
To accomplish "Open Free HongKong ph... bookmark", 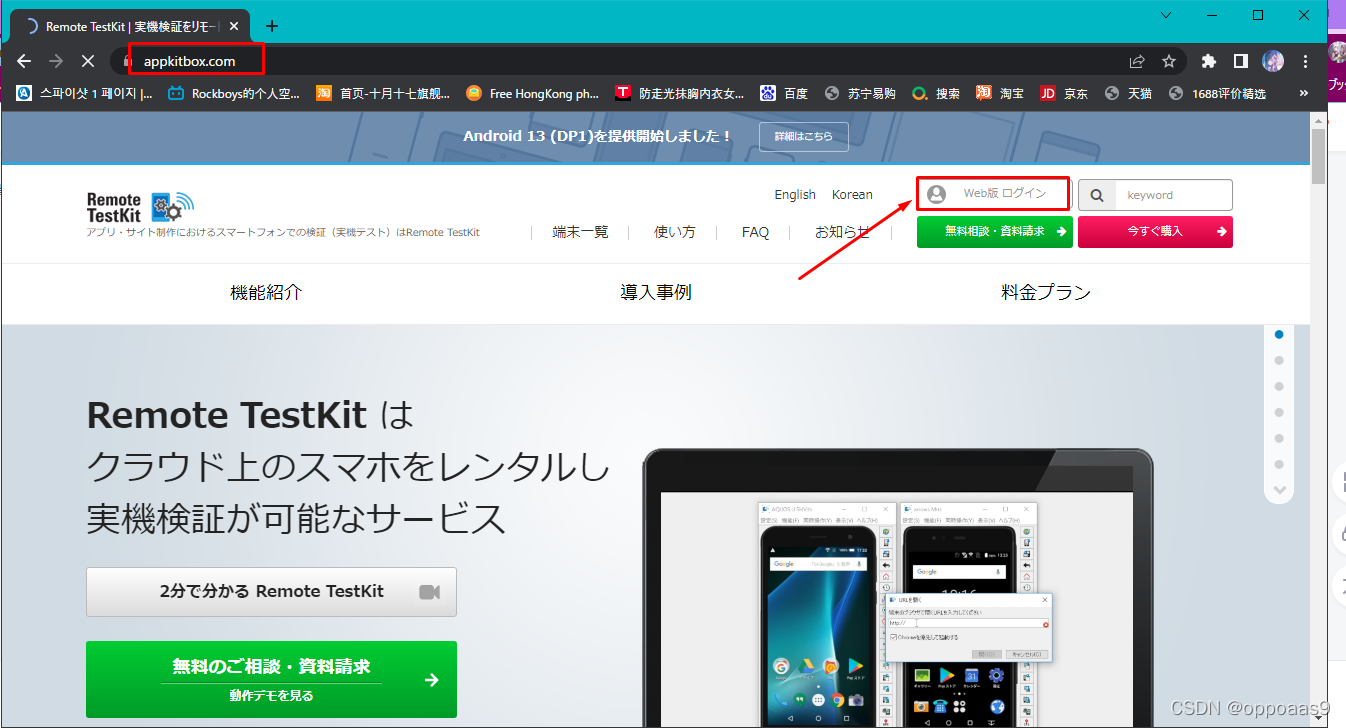I will pos(533,93).
